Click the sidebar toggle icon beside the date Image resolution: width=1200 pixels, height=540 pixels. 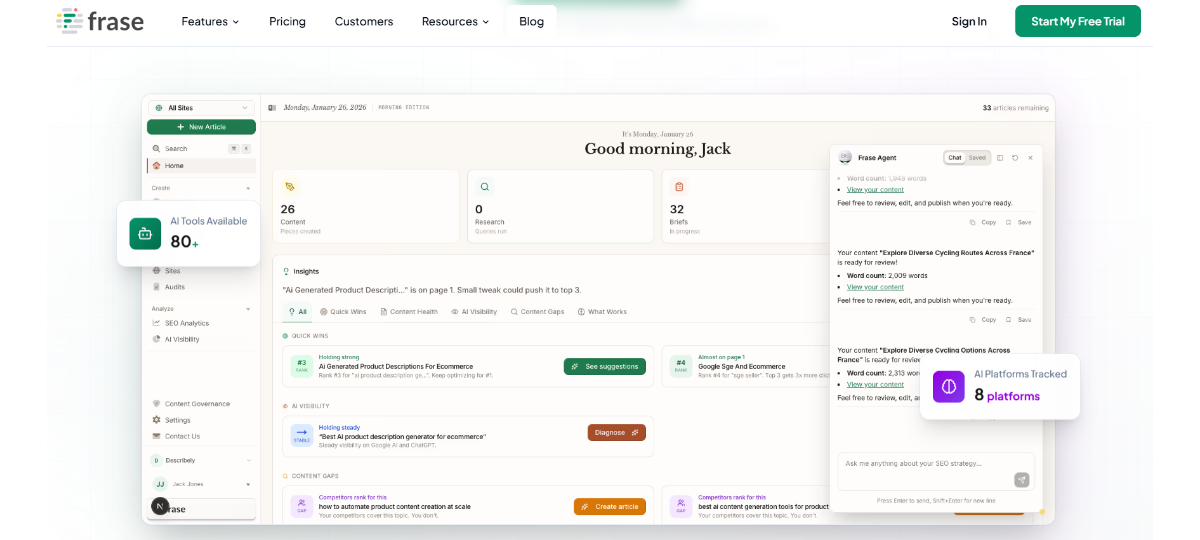tap(272, 107)
